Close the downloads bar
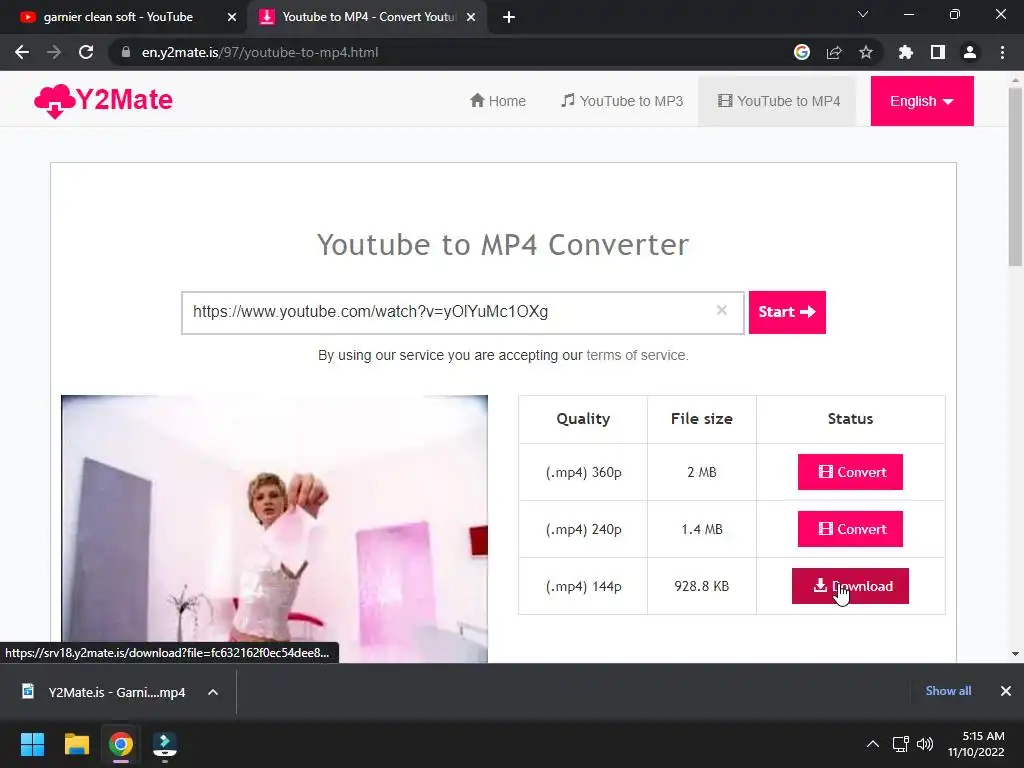Screen dimensions: 1024x768 pos(1006,691)
